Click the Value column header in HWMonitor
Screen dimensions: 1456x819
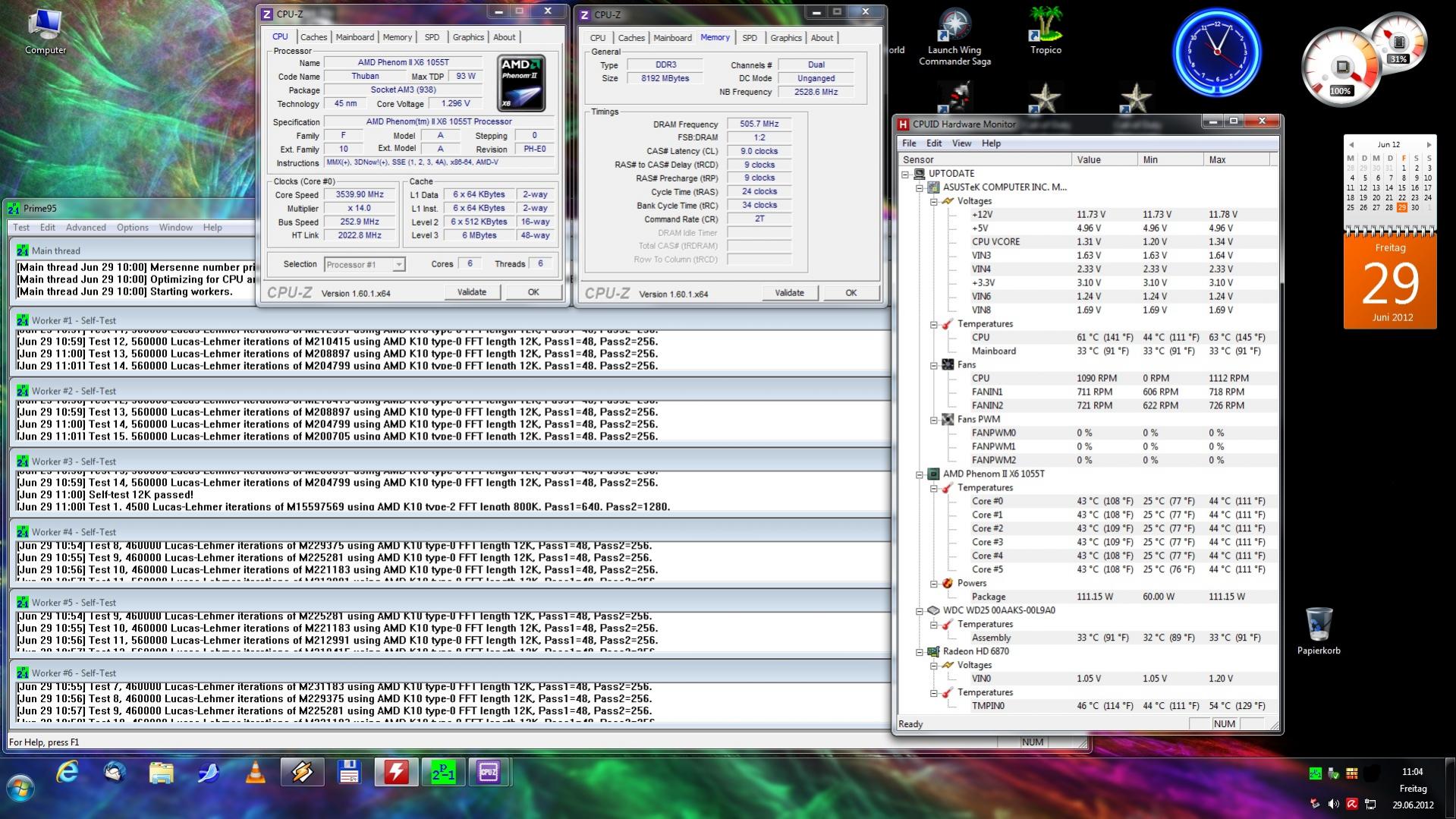1104,159
